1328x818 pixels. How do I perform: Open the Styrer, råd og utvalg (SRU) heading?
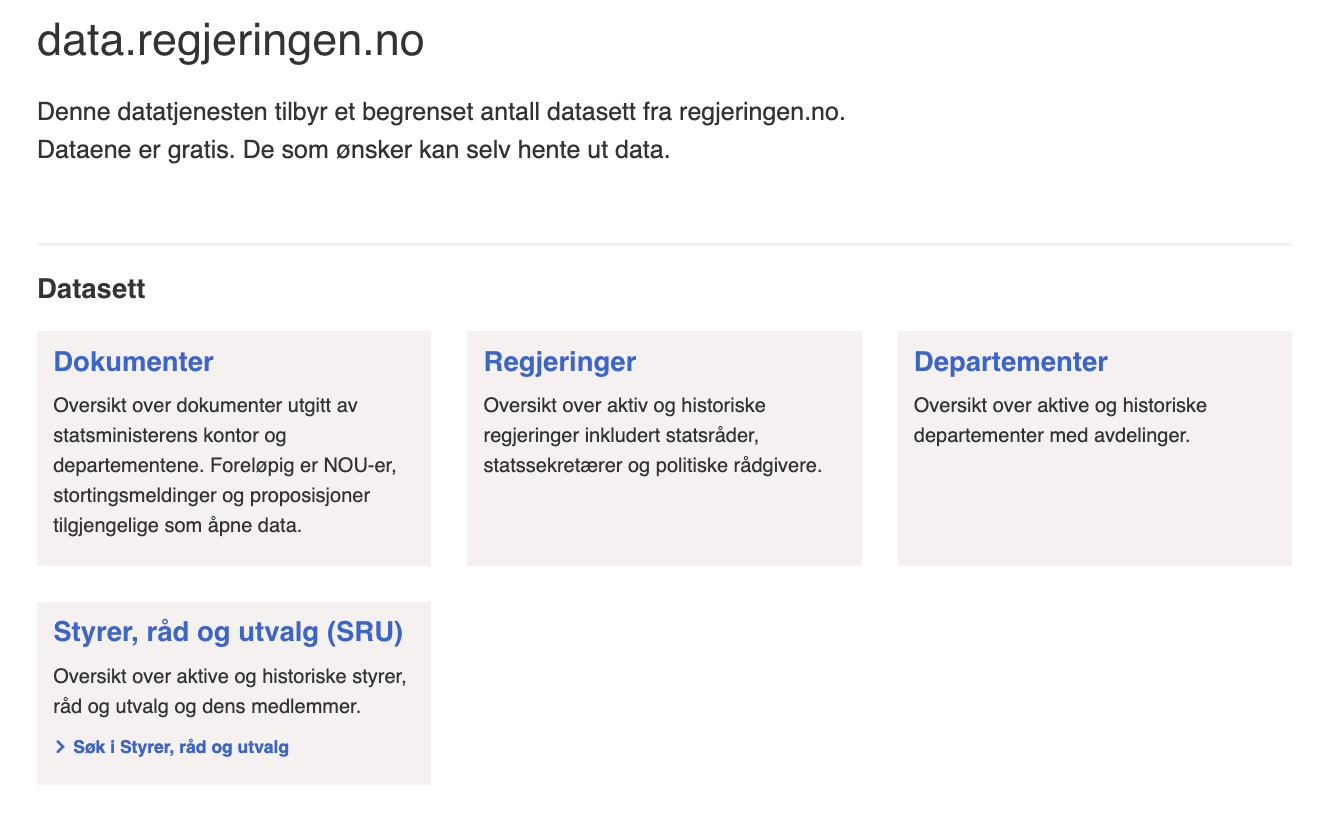point(228,632)
